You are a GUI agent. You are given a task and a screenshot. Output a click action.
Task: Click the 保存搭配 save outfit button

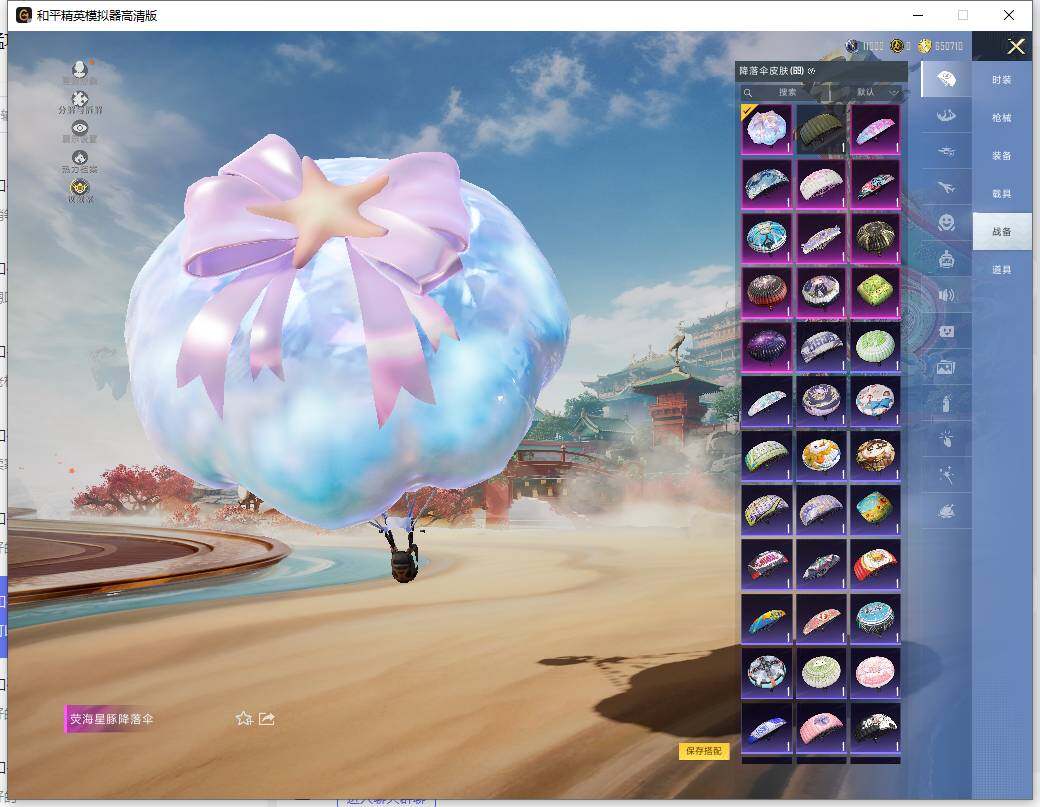[704, 751]
